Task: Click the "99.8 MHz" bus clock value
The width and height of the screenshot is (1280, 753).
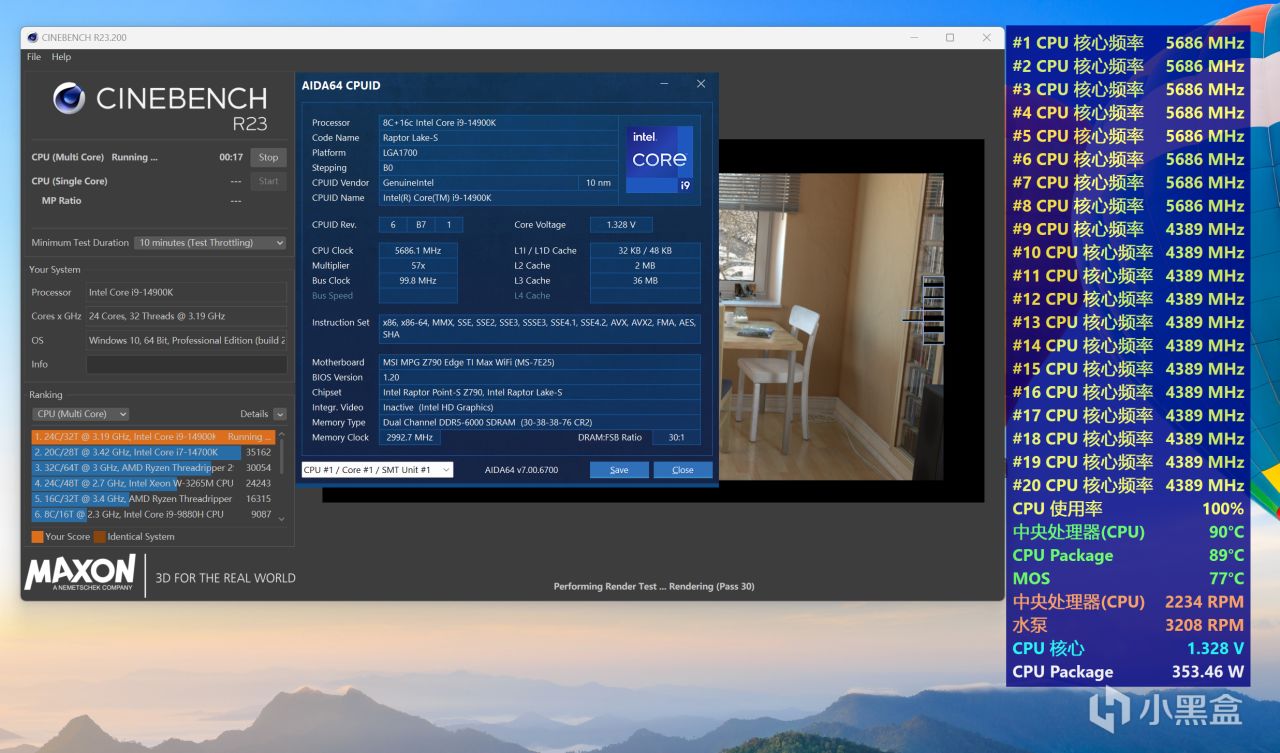Action: [418, 281]
